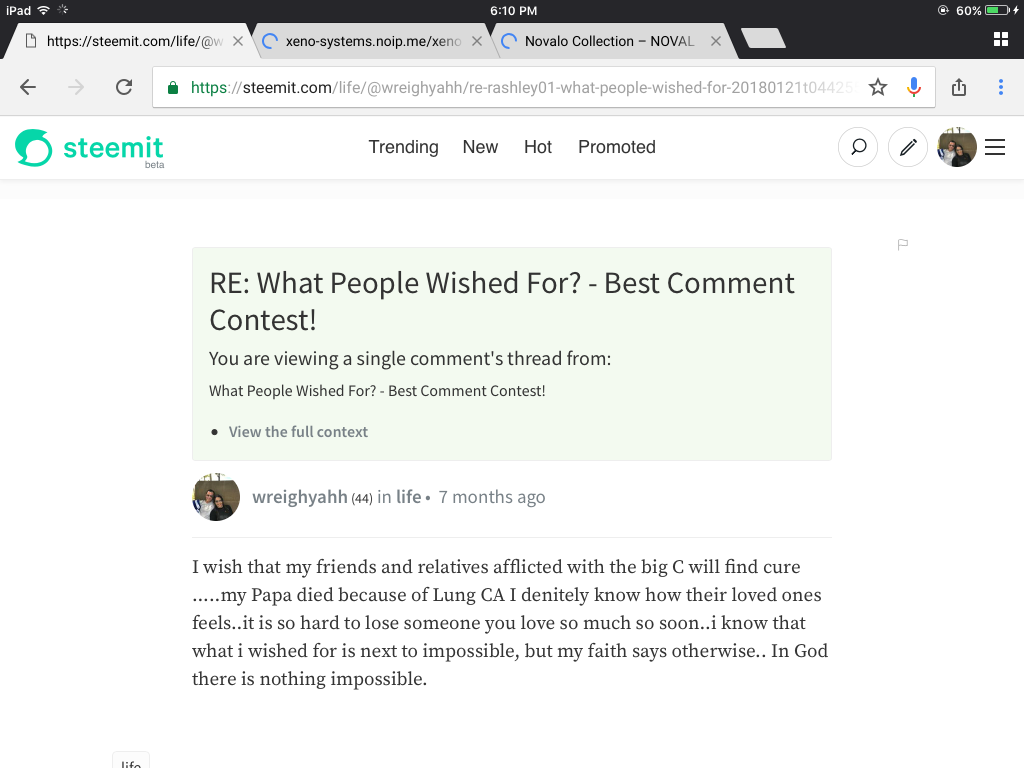Navigate back with the back arrow
1024x768 pixels.
28,87
